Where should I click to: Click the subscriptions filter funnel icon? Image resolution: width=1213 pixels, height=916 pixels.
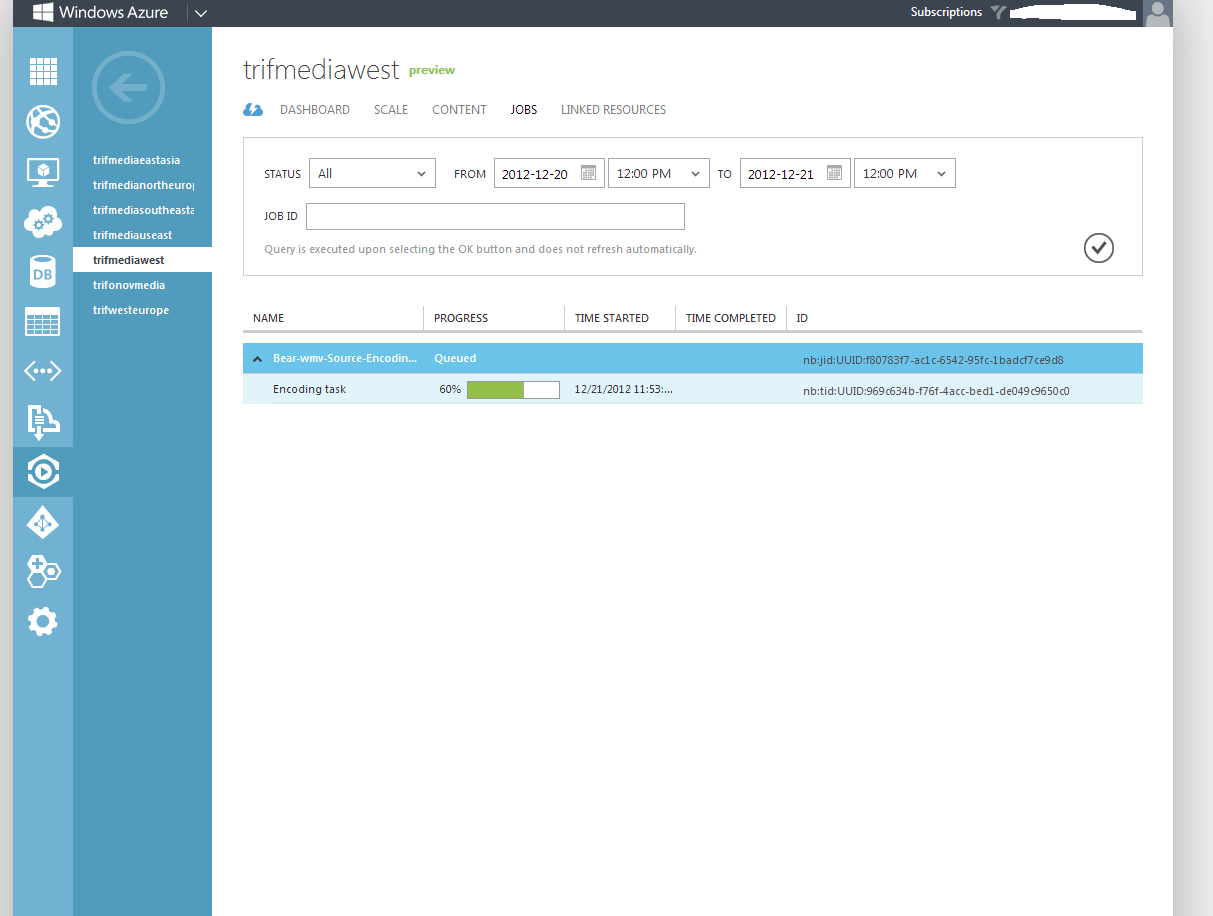(x=998, y=12)
